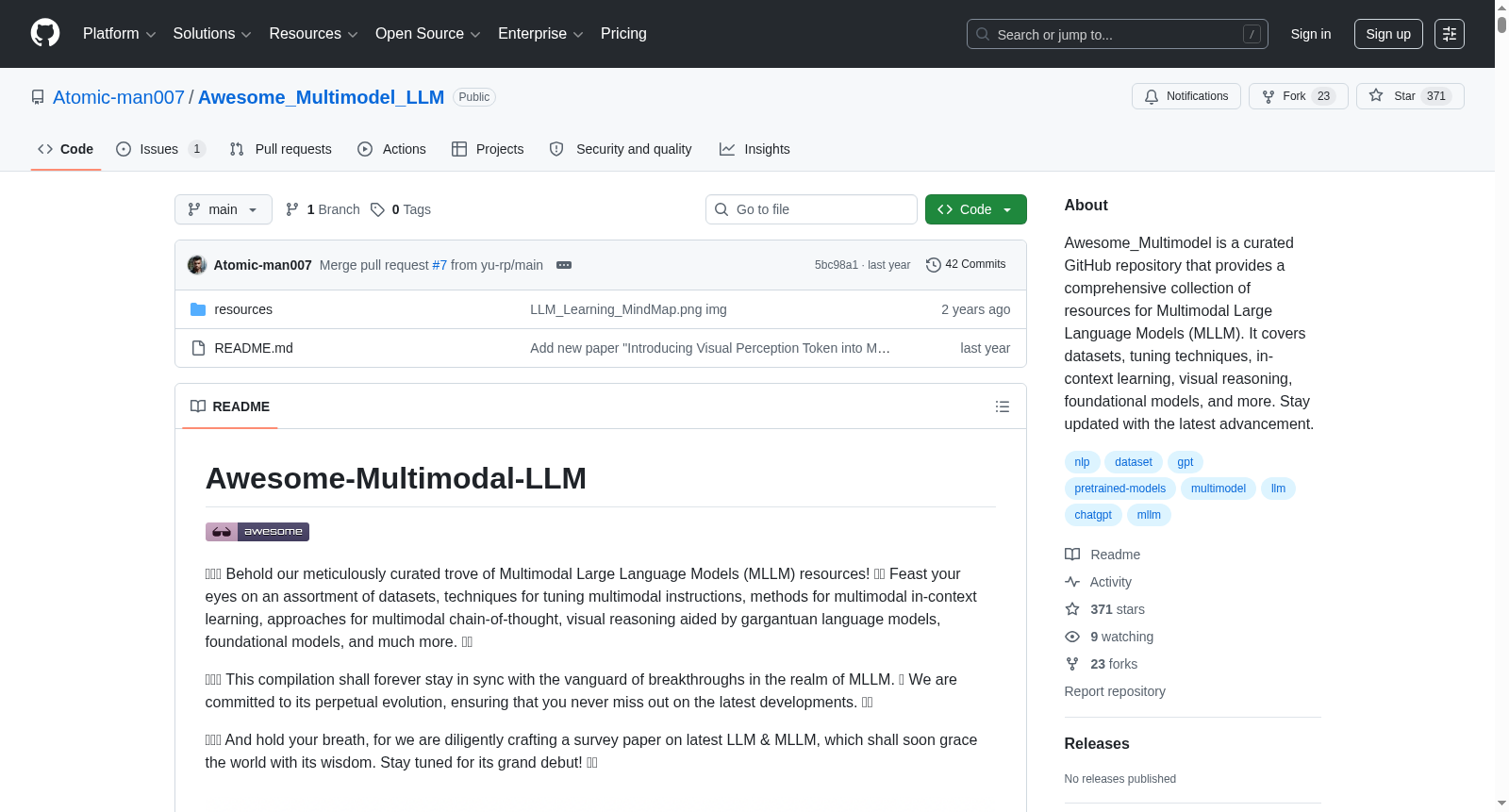Image resolution: width=1509 pixels, height=812 pixels.
Task: Switch to the Actions tab
Action: 392,149
